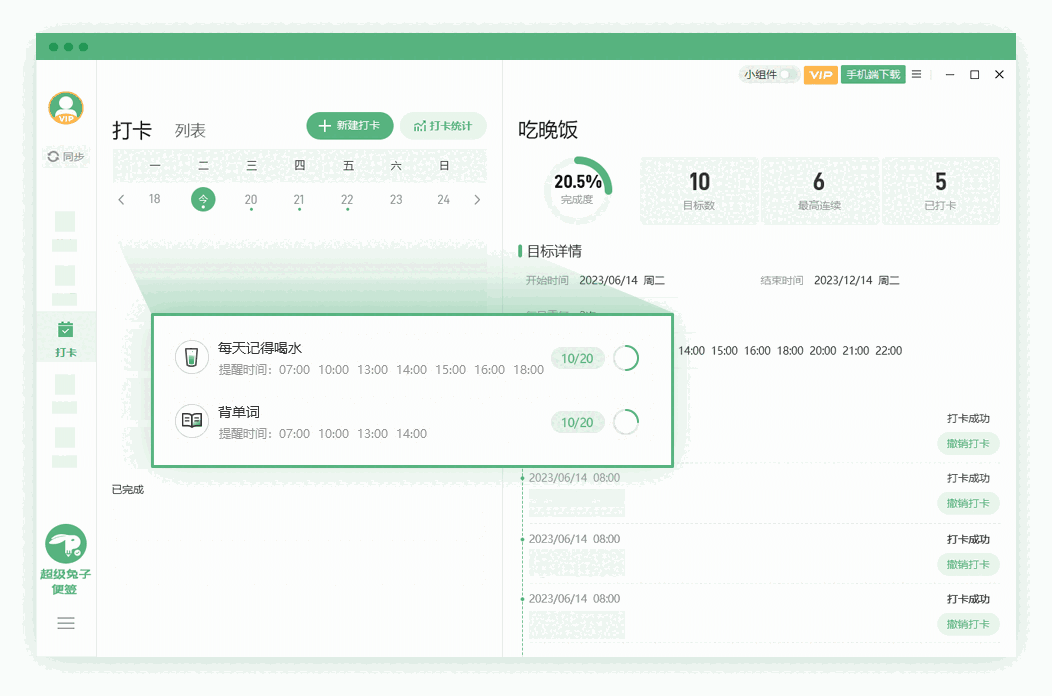Image resolution: width=1052 pixels, height=696 pixels.
Task: Click the last 撤销打卡 button at the bottom
Action: coord(968,624)
